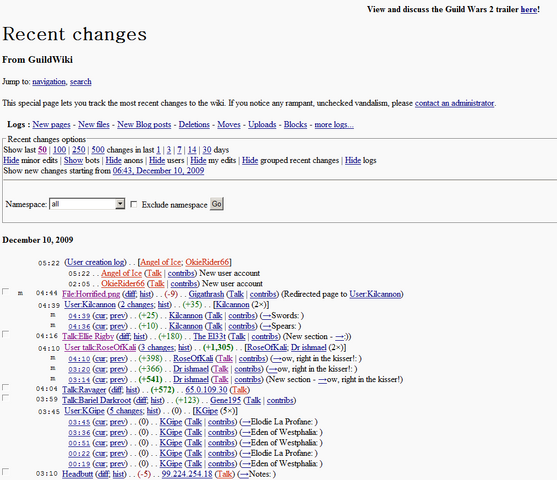Follow the contact an administrator link
Viewport: 557px width, 480px height.
454,103
